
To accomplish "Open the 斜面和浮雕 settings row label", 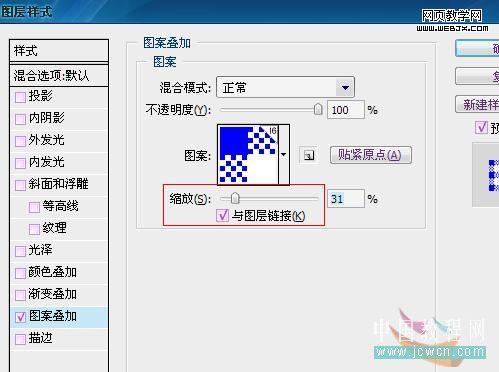I will (x=58, y=184).
